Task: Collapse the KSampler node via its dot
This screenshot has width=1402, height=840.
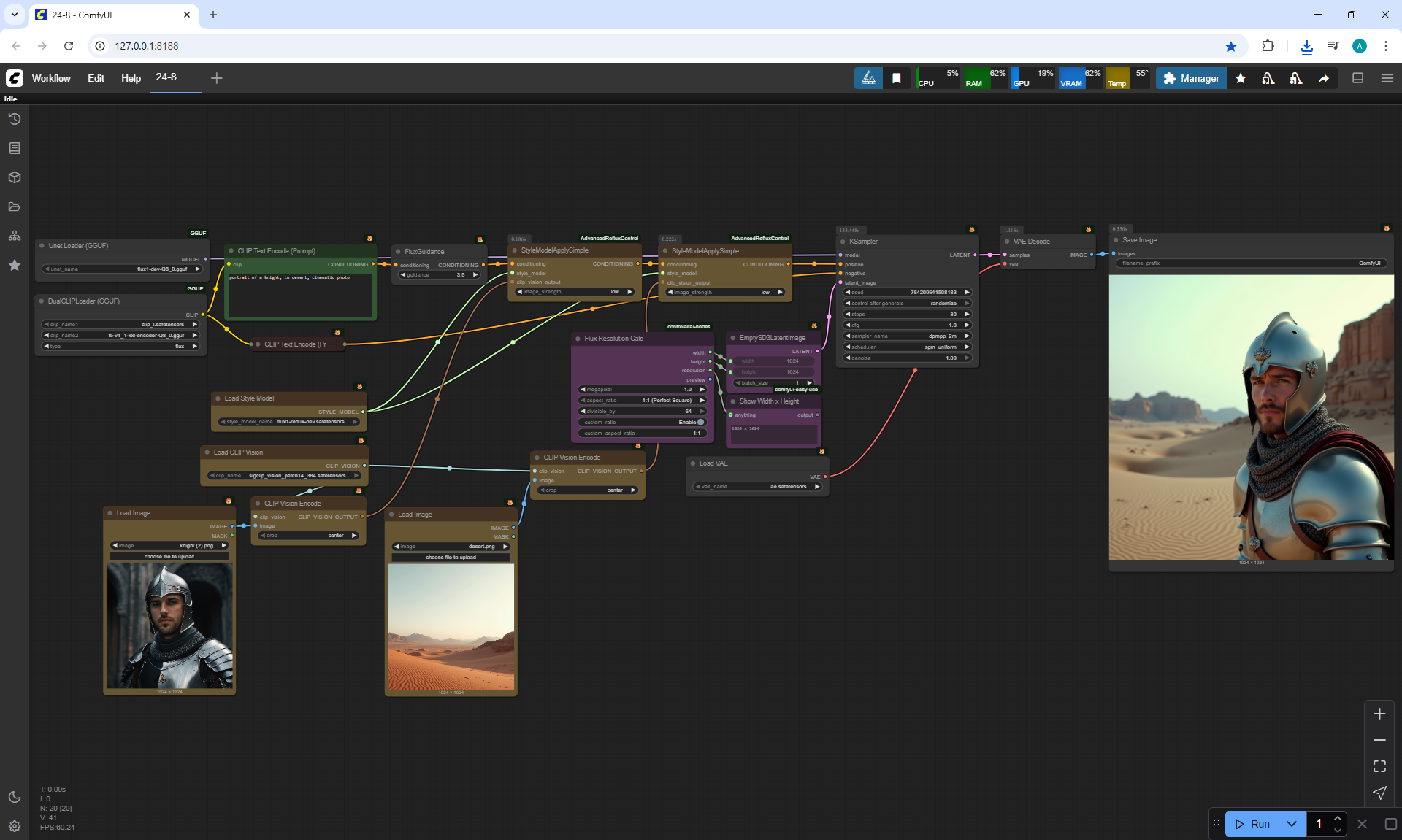Action: tap(843, 242)
